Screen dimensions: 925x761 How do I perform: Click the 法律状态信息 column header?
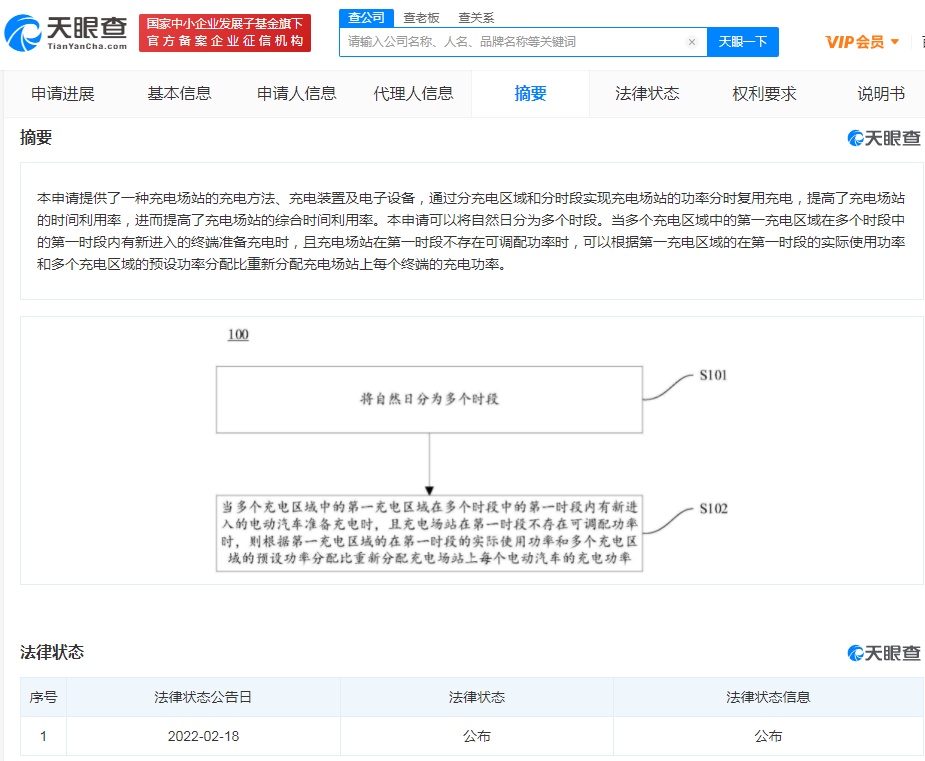(x=768, y=697)
